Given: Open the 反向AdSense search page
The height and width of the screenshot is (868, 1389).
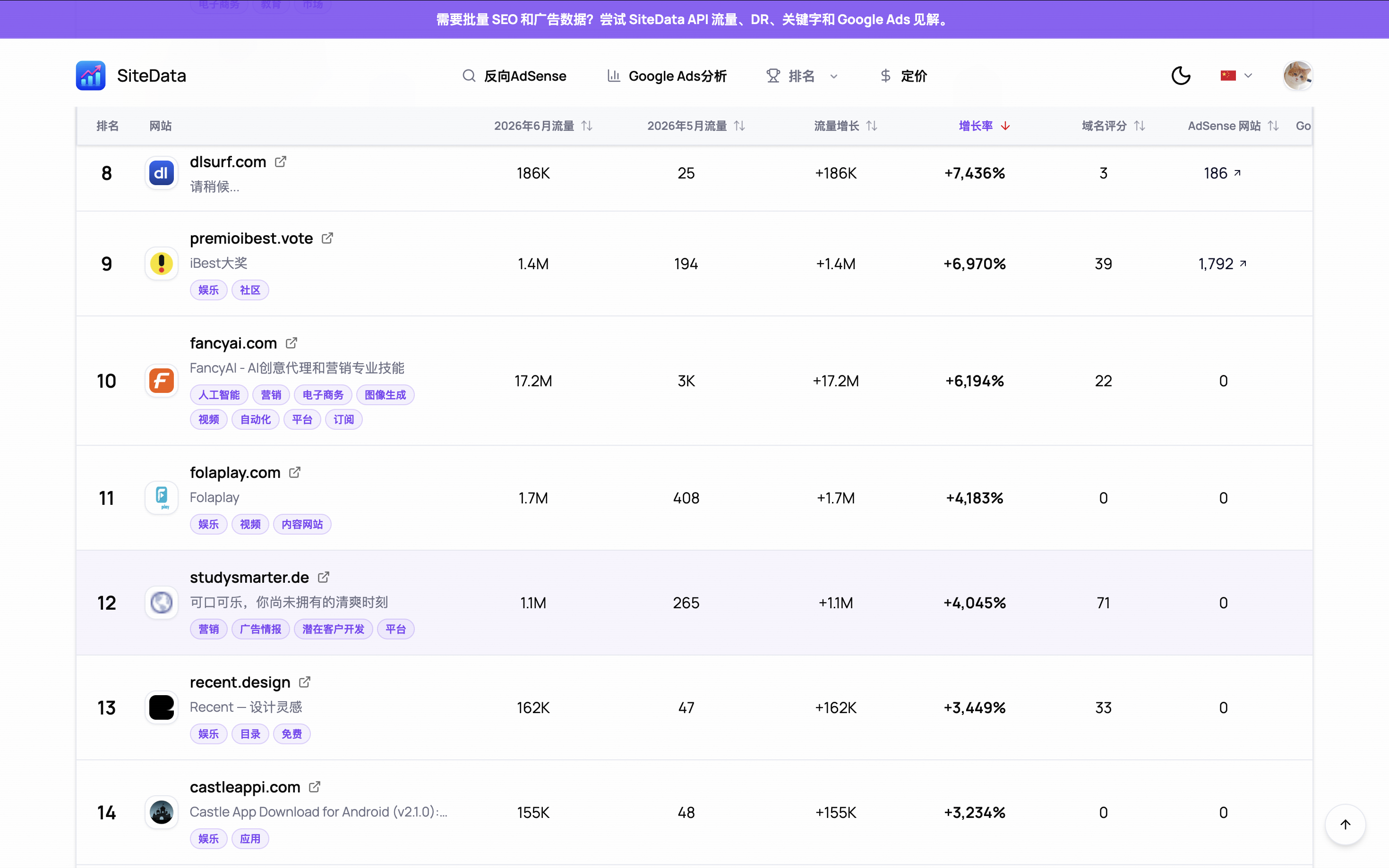Looking at the screenshot, I should [514, 76].
